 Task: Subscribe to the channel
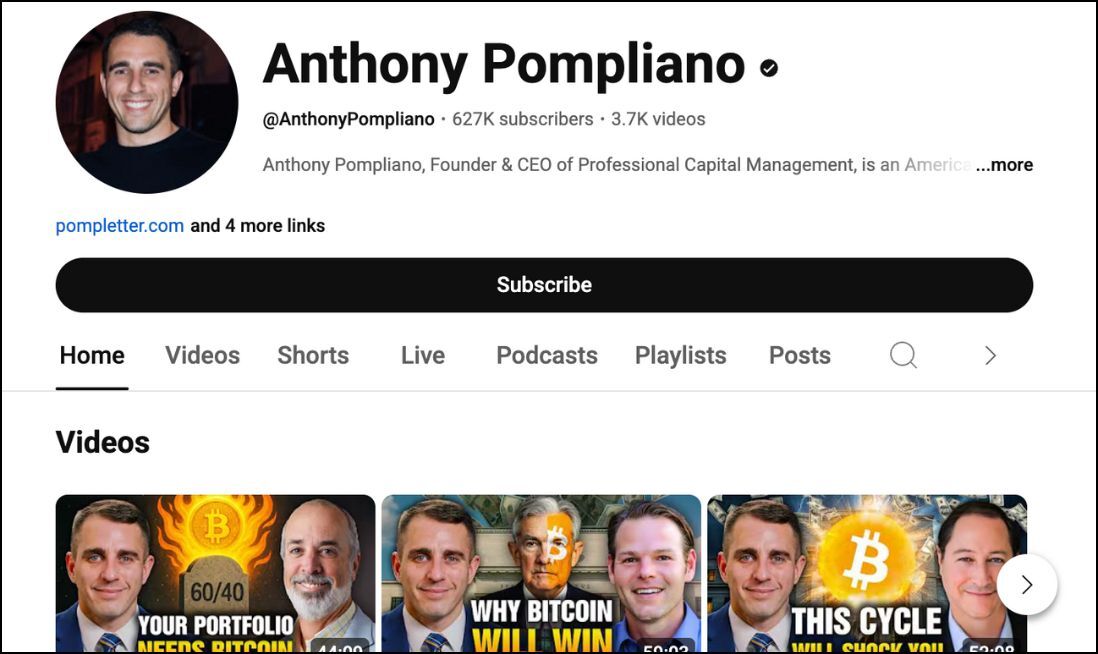(544, 285)
